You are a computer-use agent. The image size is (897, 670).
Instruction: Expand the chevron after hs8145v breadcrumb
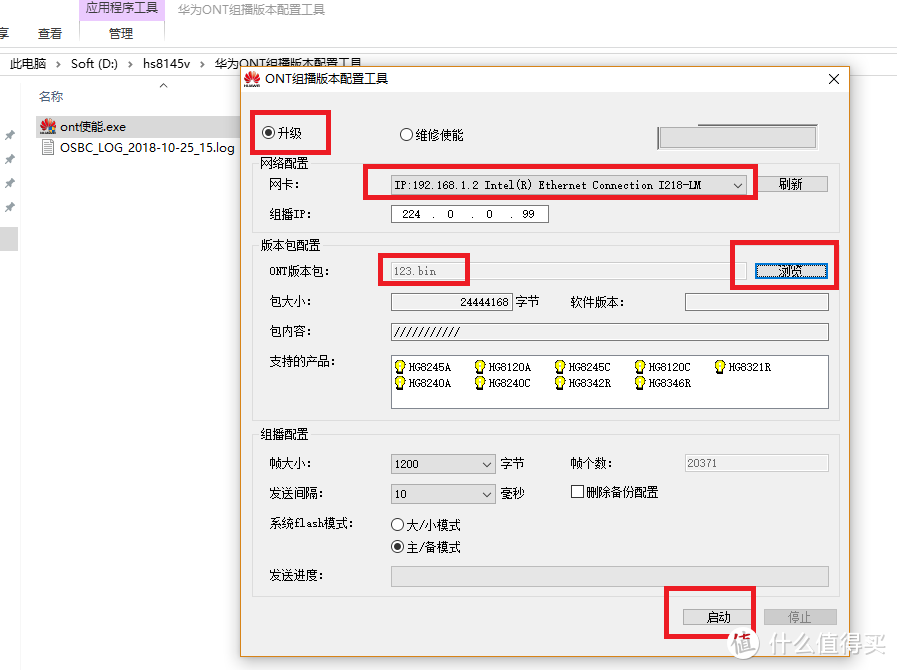point(202,64)
